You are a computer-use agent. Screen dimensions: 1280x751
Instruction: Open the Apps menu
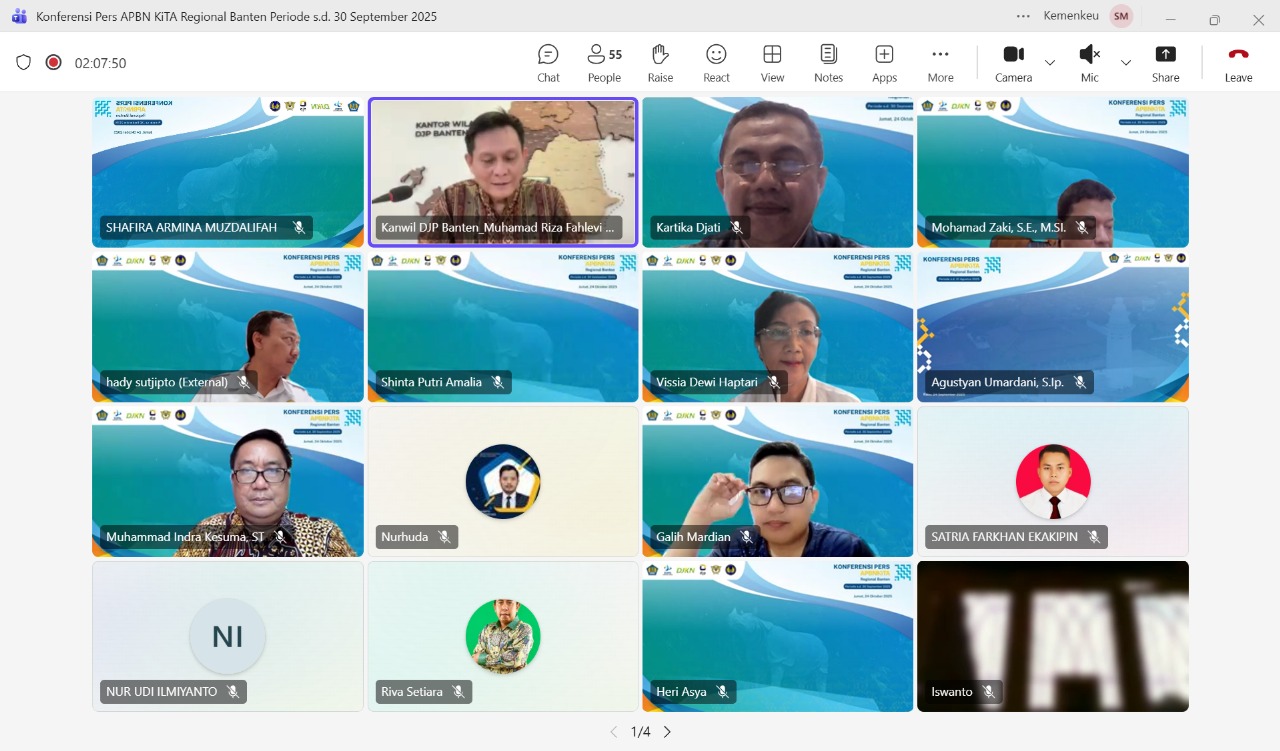[884, 63]
